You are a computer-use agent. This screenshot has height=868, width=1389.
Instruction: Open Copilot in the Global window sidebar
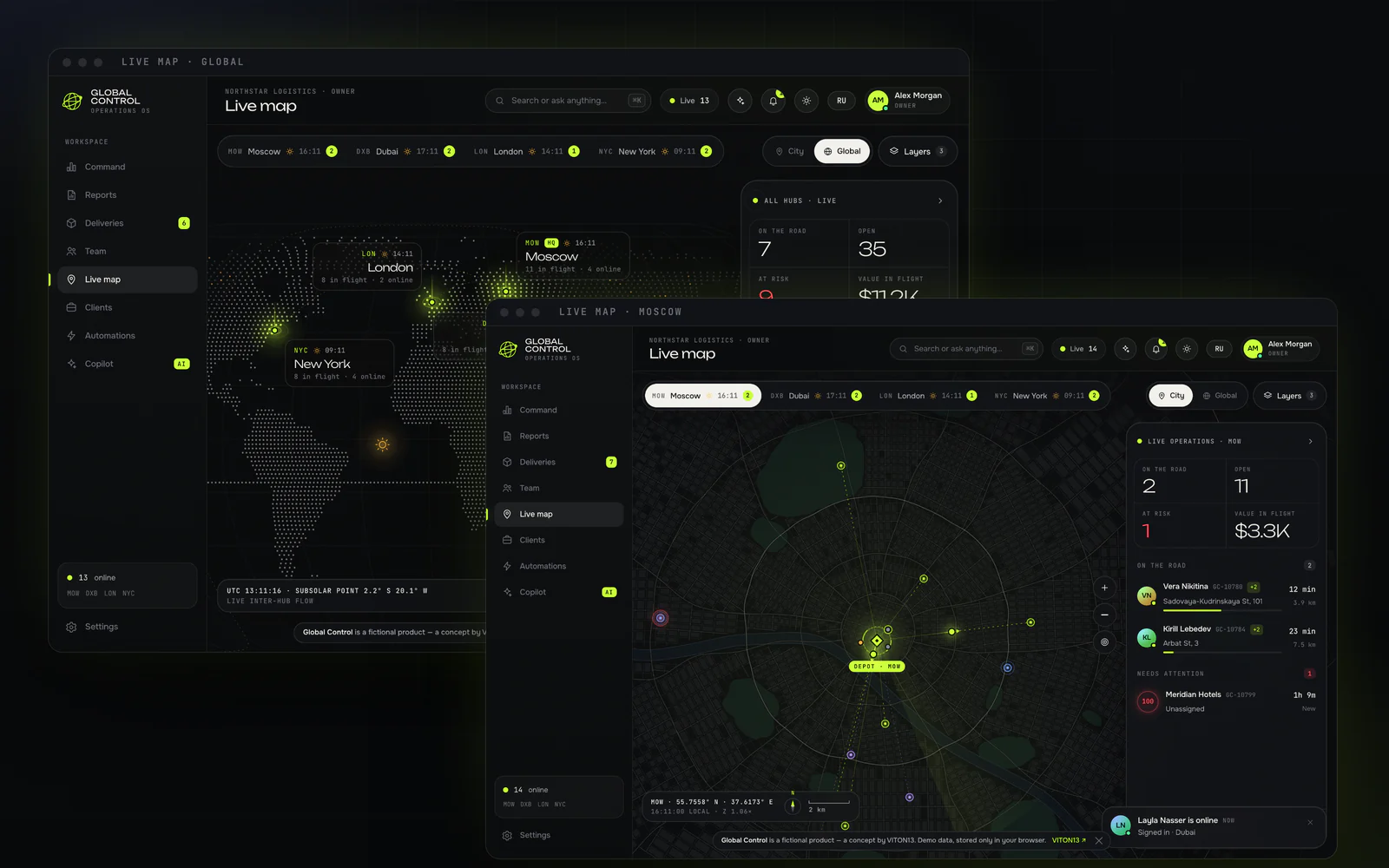click(x=128, y=364)
